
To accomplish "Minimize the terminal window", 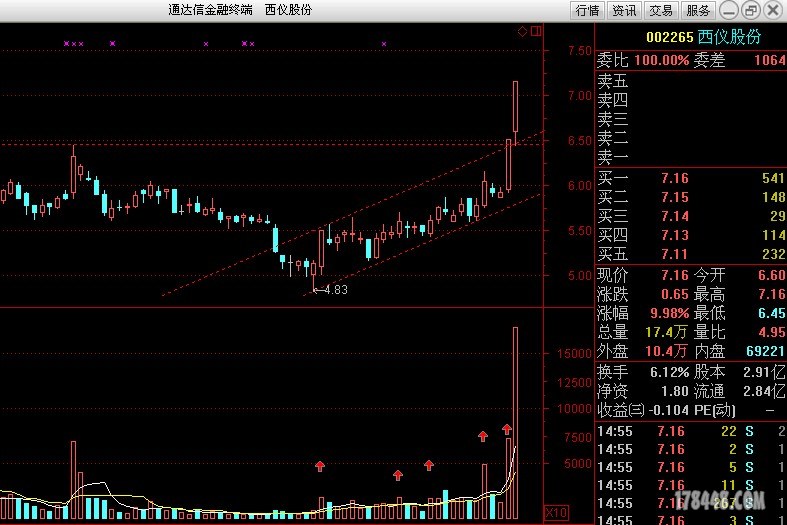I will click(727, 10).
